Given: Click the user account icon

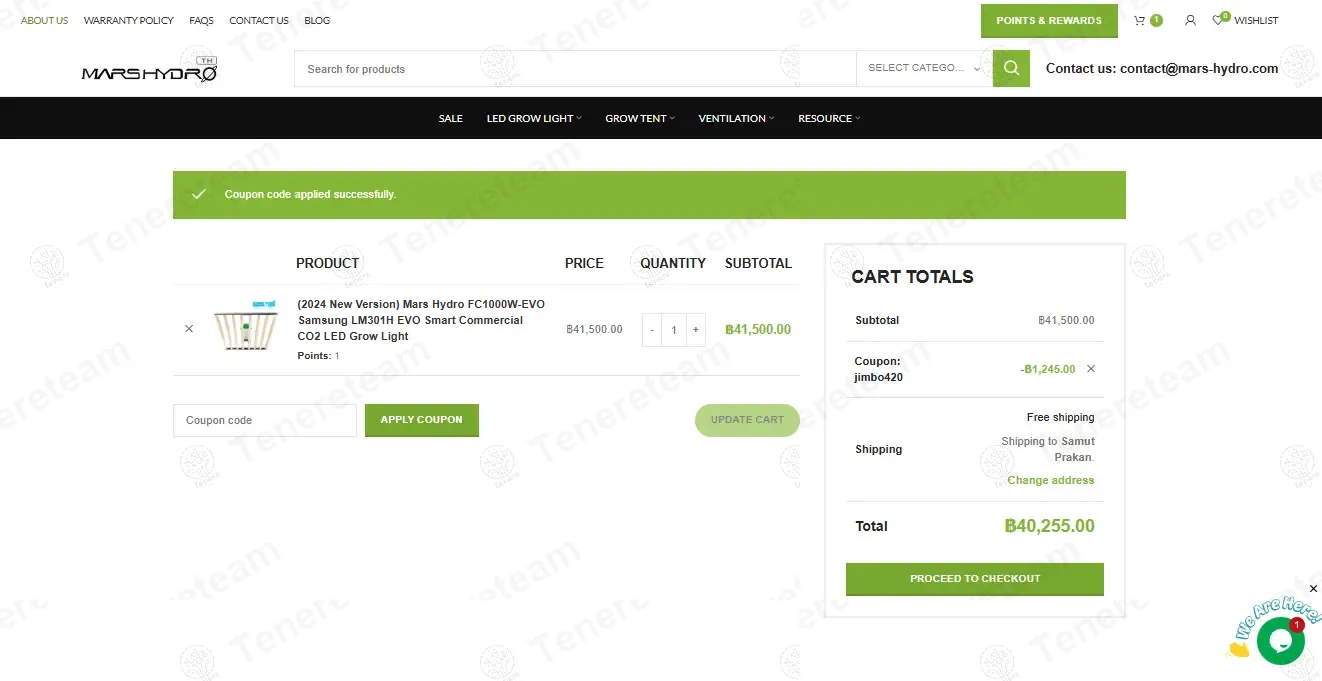Looking at the screenshot, I should click(x=1190, y=20).
